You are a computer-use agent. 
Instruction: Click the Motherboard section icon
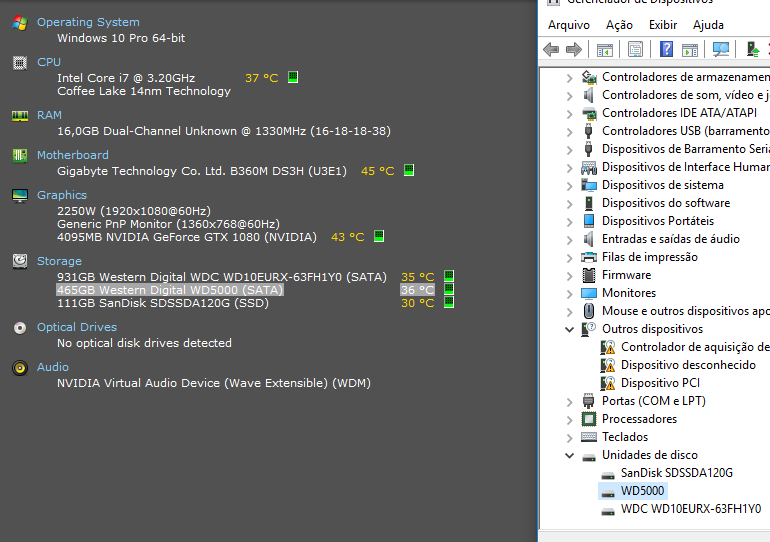(x=20, y=156)
